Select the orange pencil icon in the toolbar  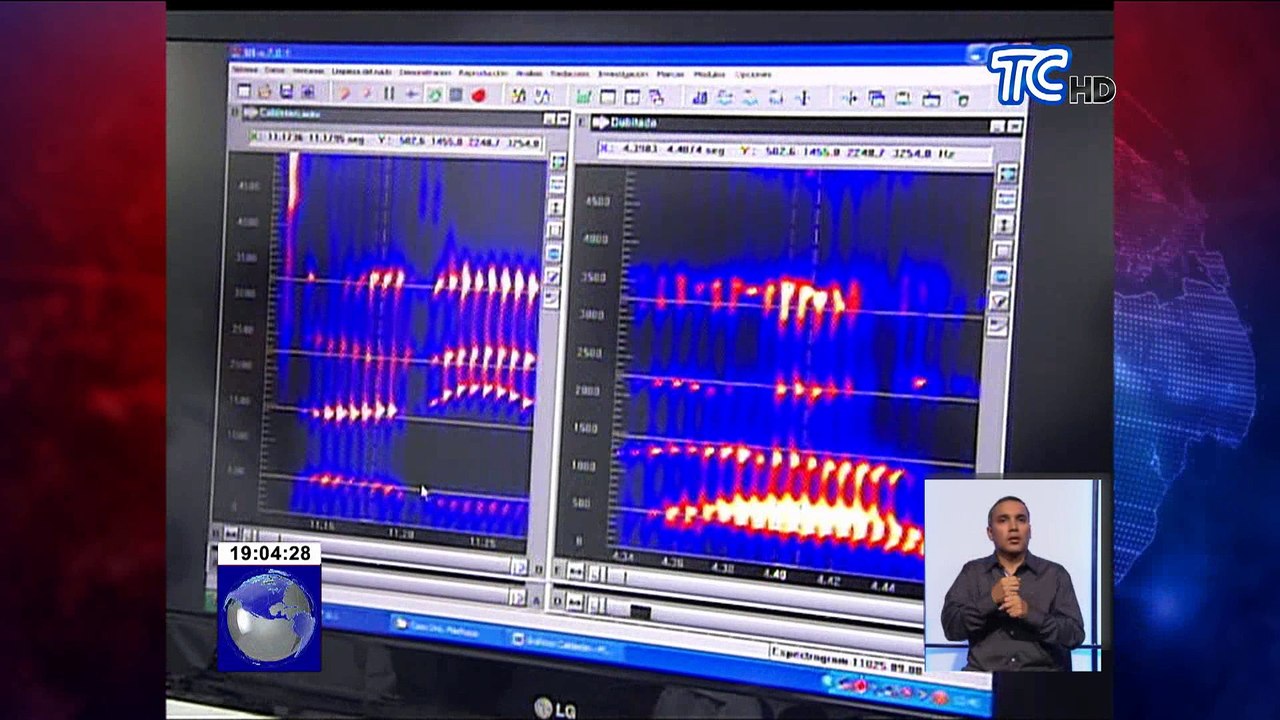[x=344, y=93]
